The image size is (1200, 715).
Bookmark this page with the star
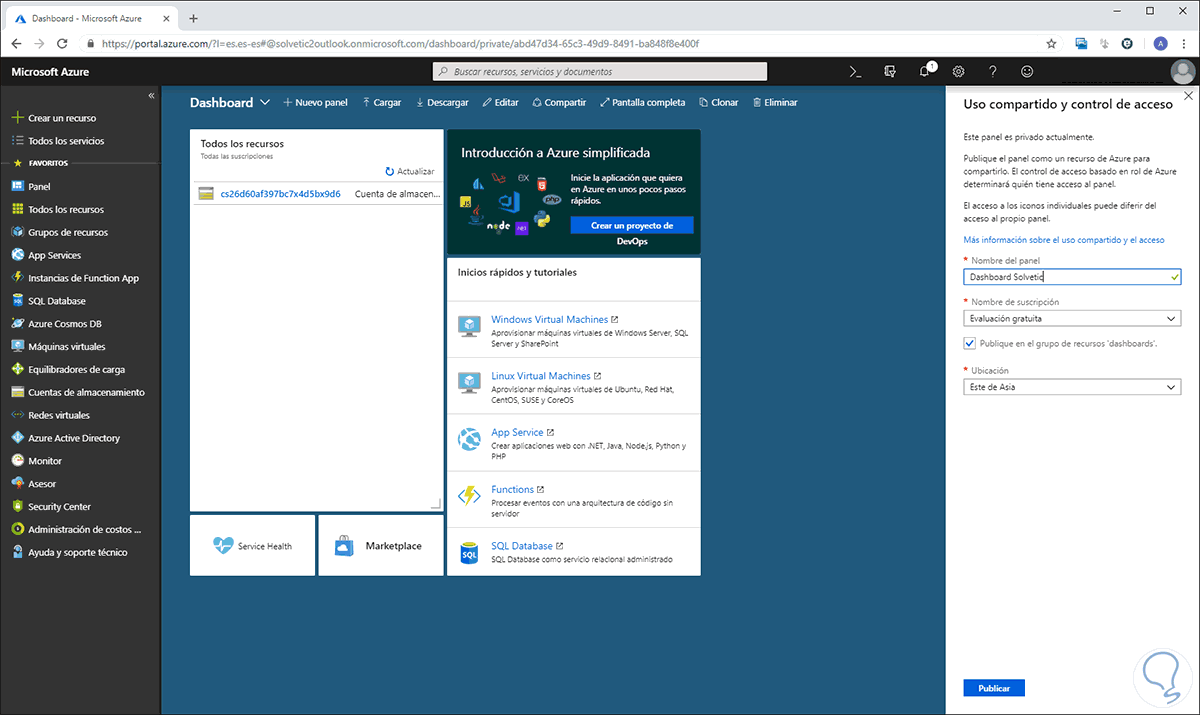1051,44
